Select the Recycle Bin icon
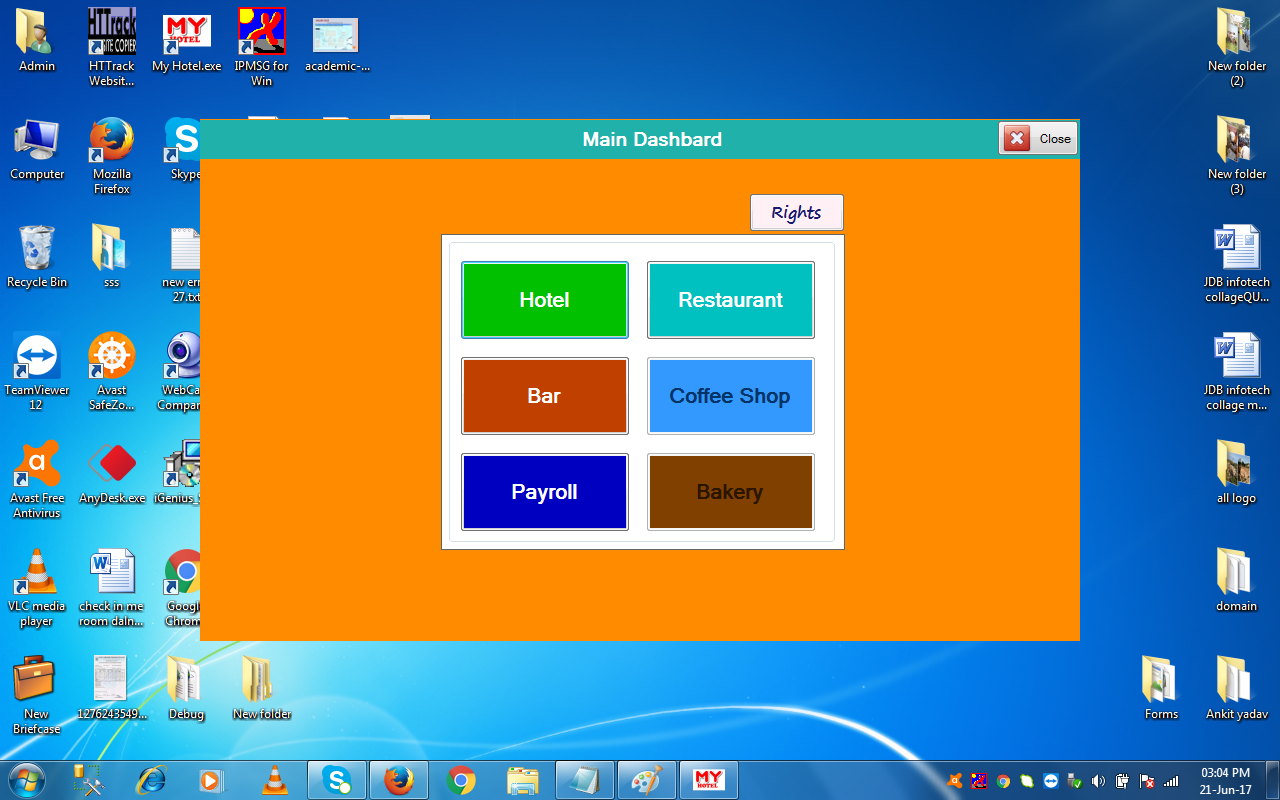Viewport: 1280px width, 800px height. (x=37, y=258)
